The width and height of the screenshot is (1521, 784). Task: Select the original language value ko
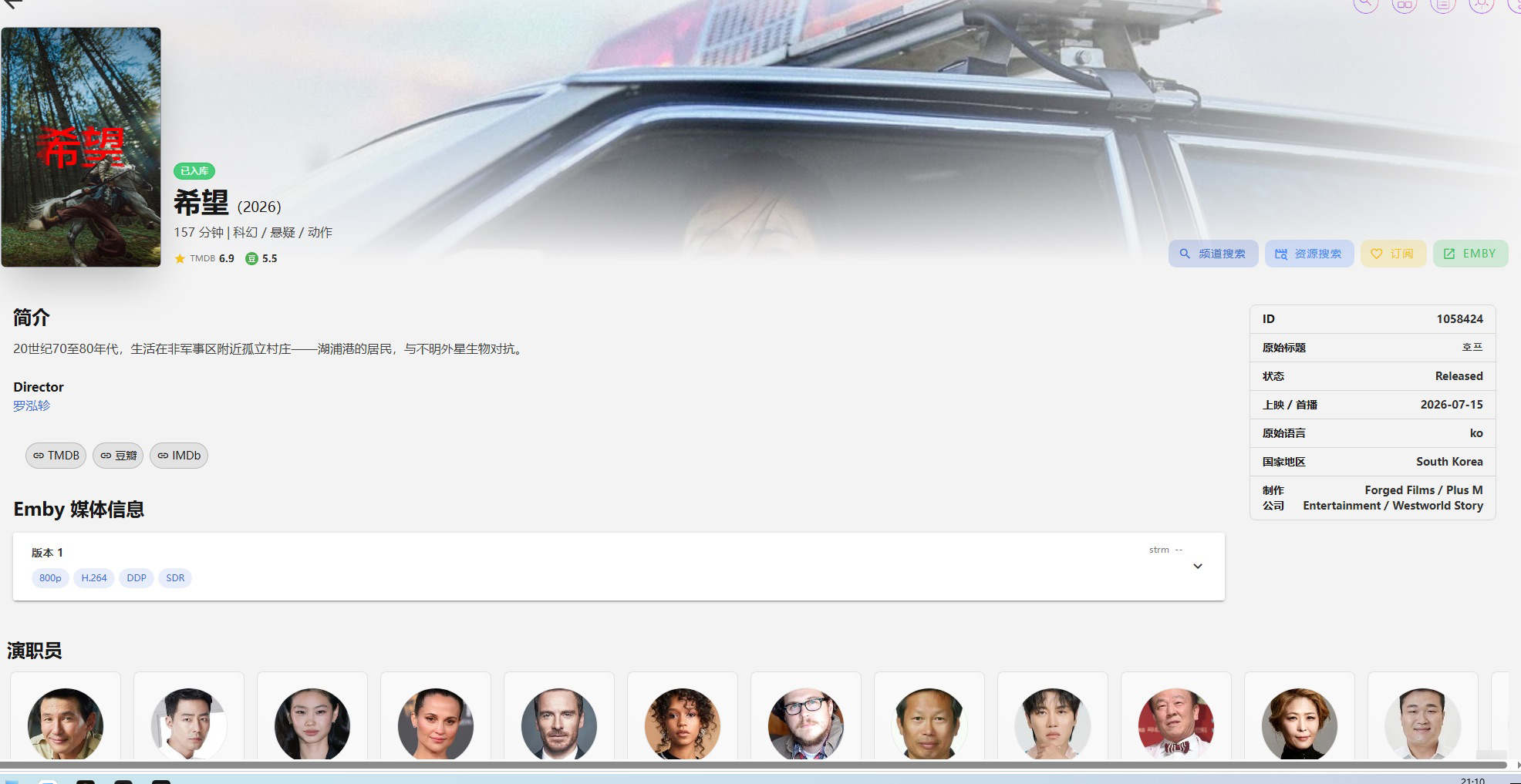[x=1476, y=433]
